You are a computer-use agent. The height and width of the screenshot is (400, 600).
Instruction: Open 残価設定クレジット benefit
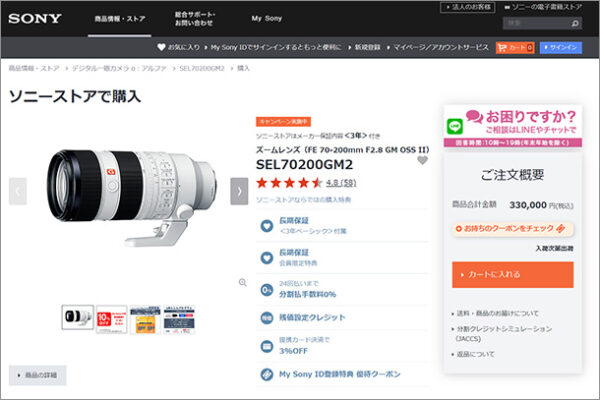tap(342, 317)
